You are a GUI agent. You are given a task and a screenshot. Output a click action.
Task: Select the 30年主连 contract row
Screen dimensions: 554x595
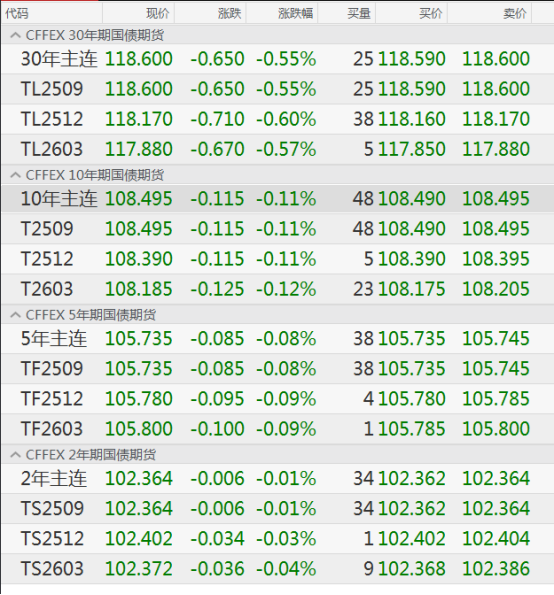pyautogui.click(x=277, y=59)
